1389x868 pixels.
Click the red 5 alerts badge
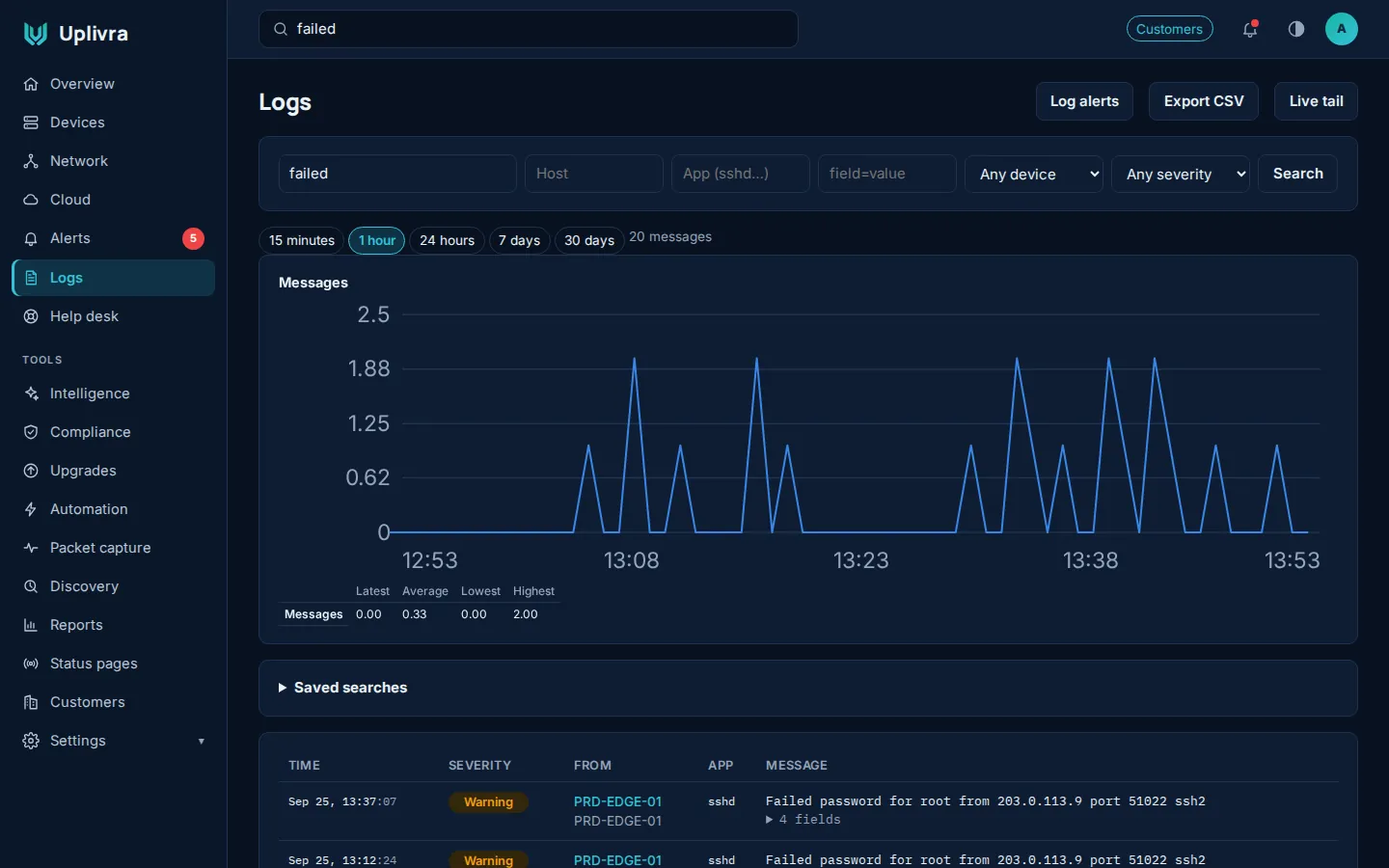(x=193, y=238)
